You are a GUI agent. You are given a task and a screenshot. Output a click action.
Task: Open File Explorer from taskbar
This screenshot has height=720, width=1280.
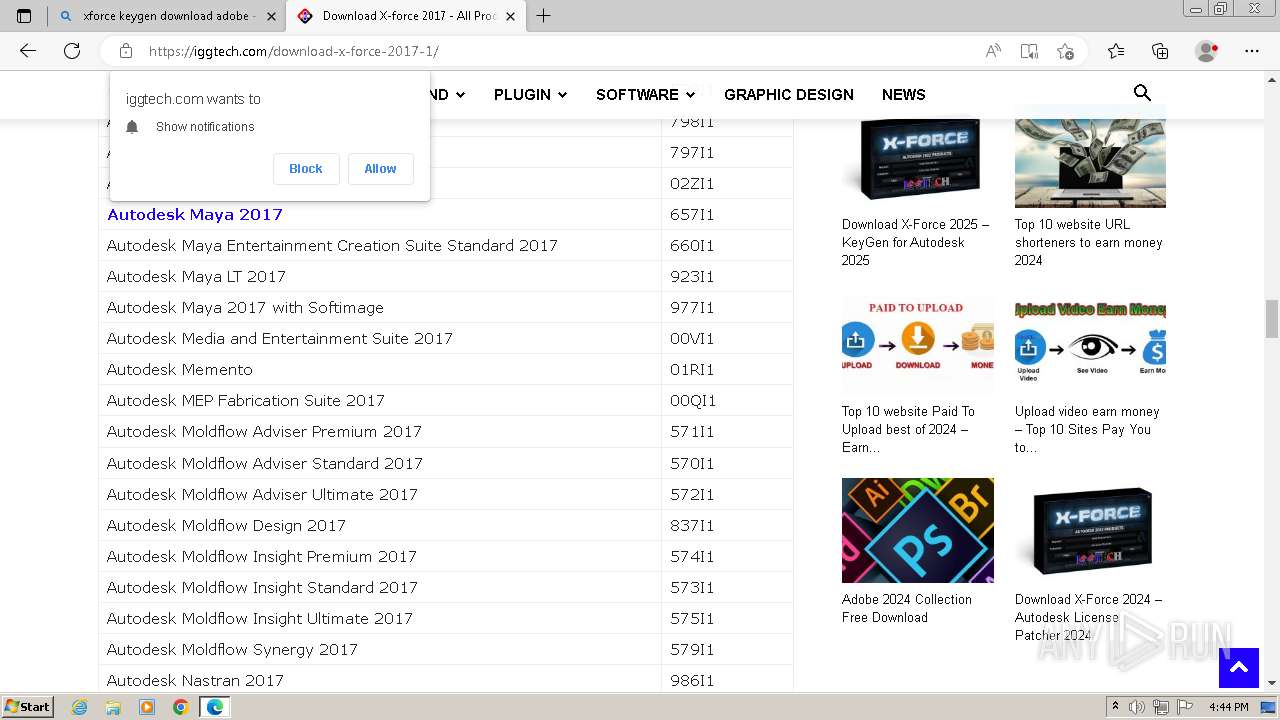pos(113,707)
